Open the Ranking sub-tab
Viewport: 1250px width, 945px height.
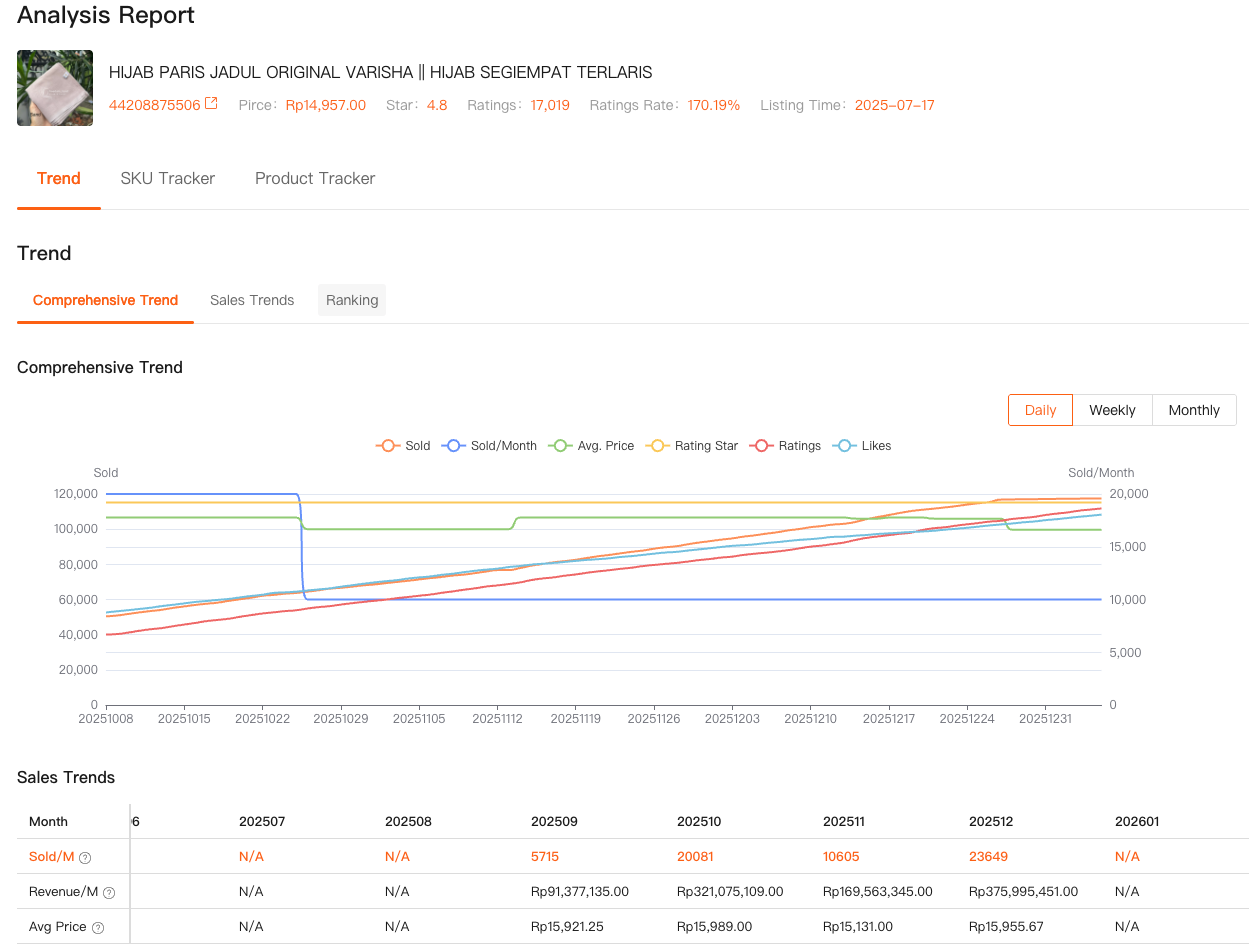[x=352, y=300]
